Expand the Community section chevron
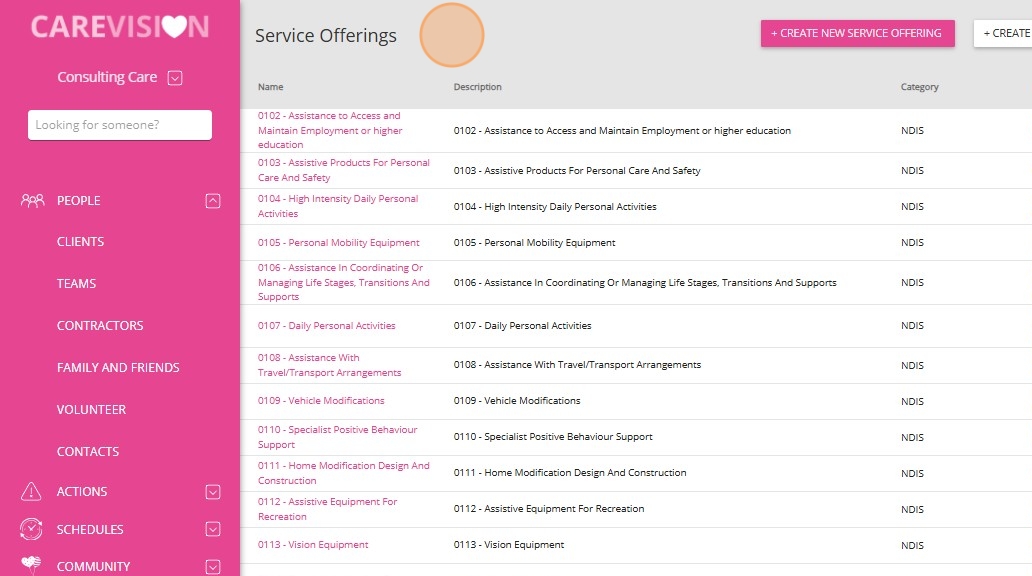1032x576 pixels. point(213,566)
